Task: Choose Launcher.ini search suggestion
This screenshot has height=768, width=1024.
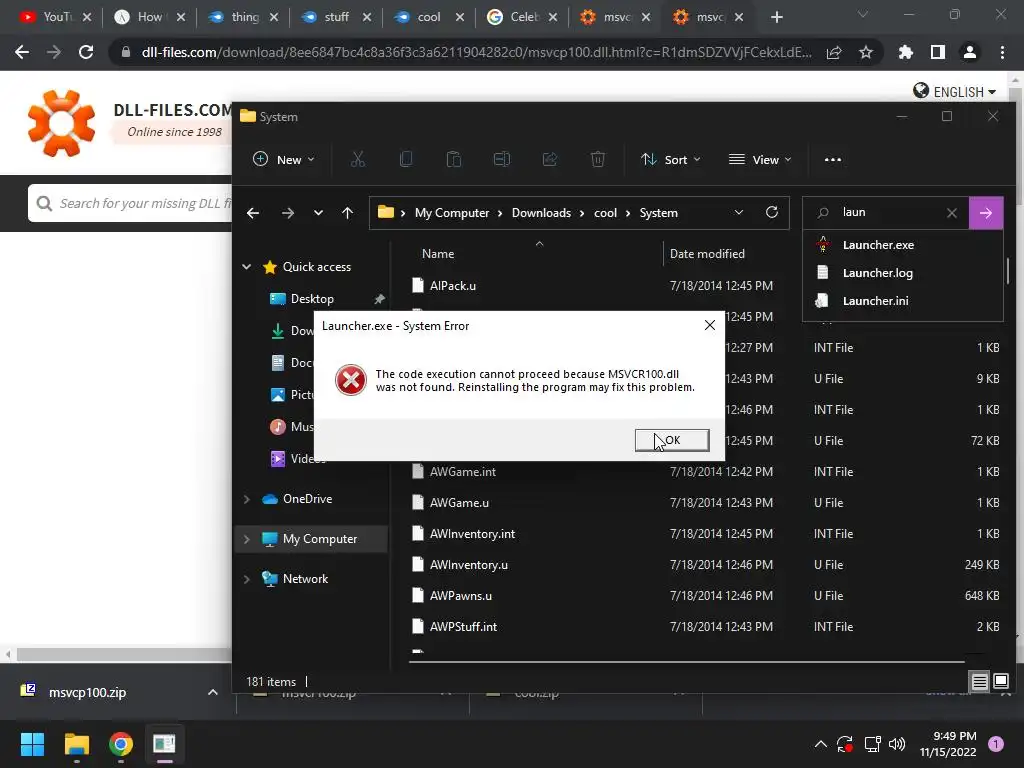Action: pyautogui.click(x=903, y=301)
